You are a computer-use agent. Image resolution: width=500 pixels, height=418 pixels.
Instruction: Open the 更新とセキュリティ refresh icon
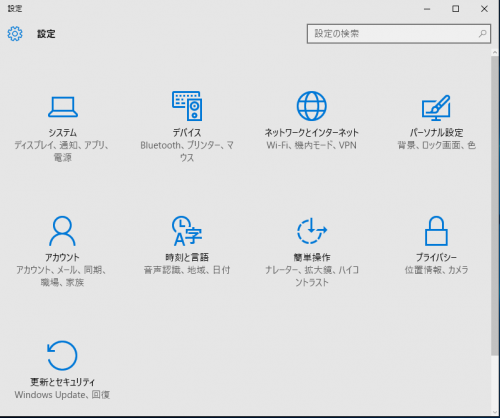62,355
